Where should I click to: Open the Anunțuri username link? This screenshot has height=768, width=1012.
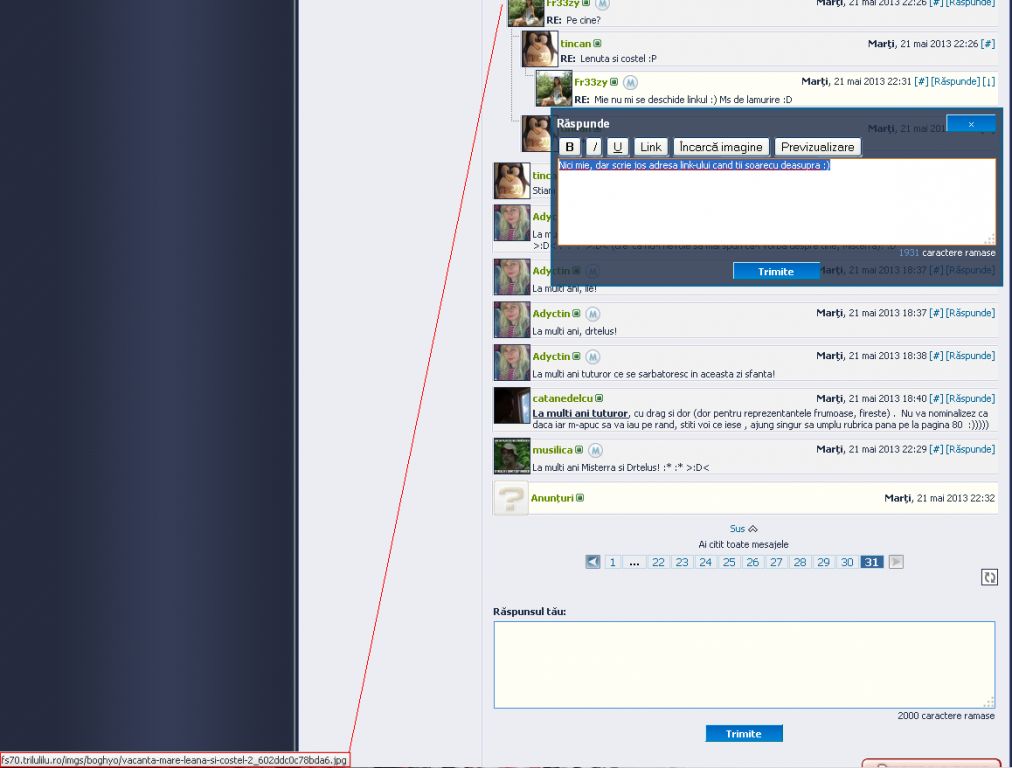[x=552, y=498]
